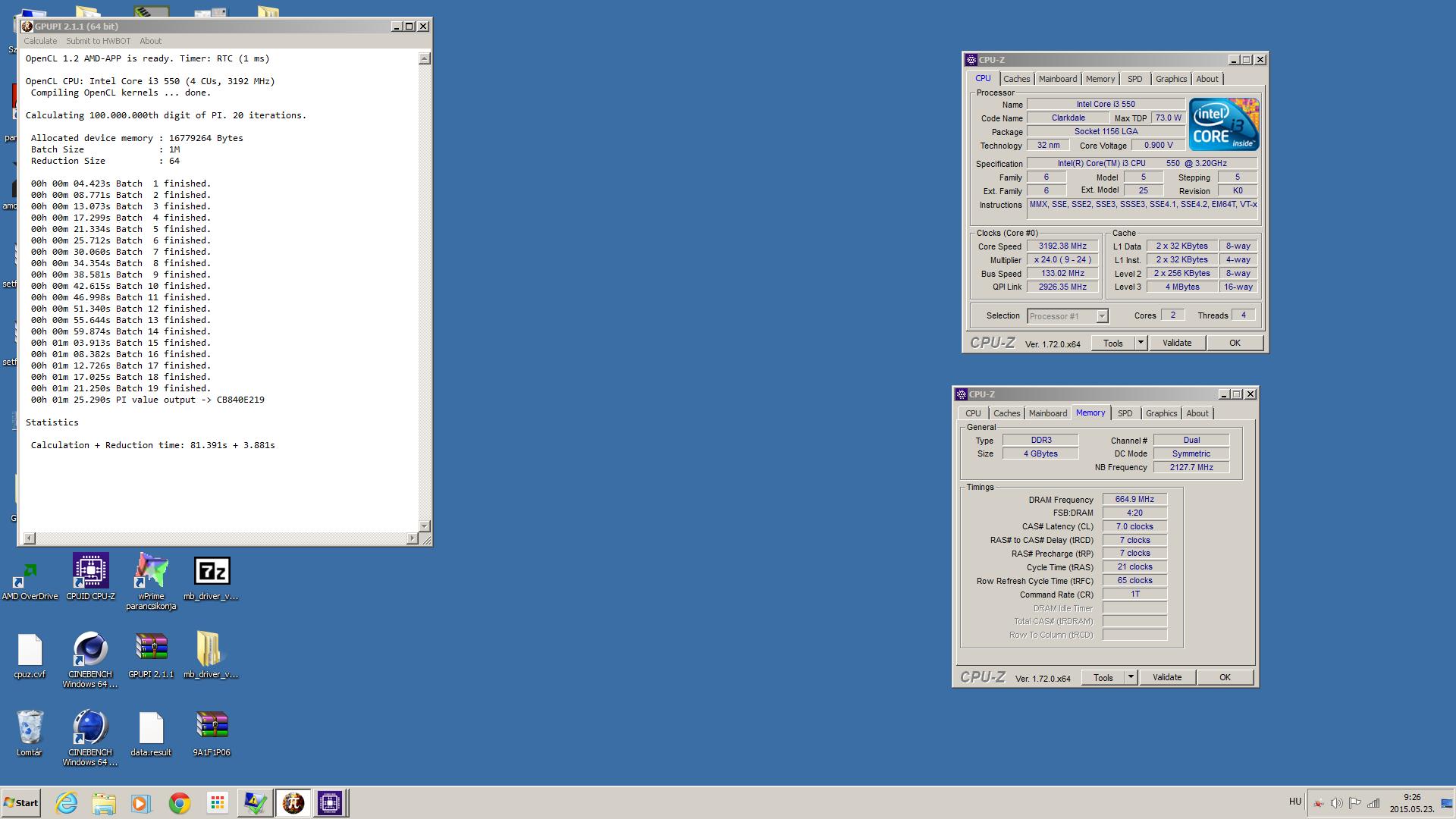
Task: Open data.result file icon
Action: point(151,733)
